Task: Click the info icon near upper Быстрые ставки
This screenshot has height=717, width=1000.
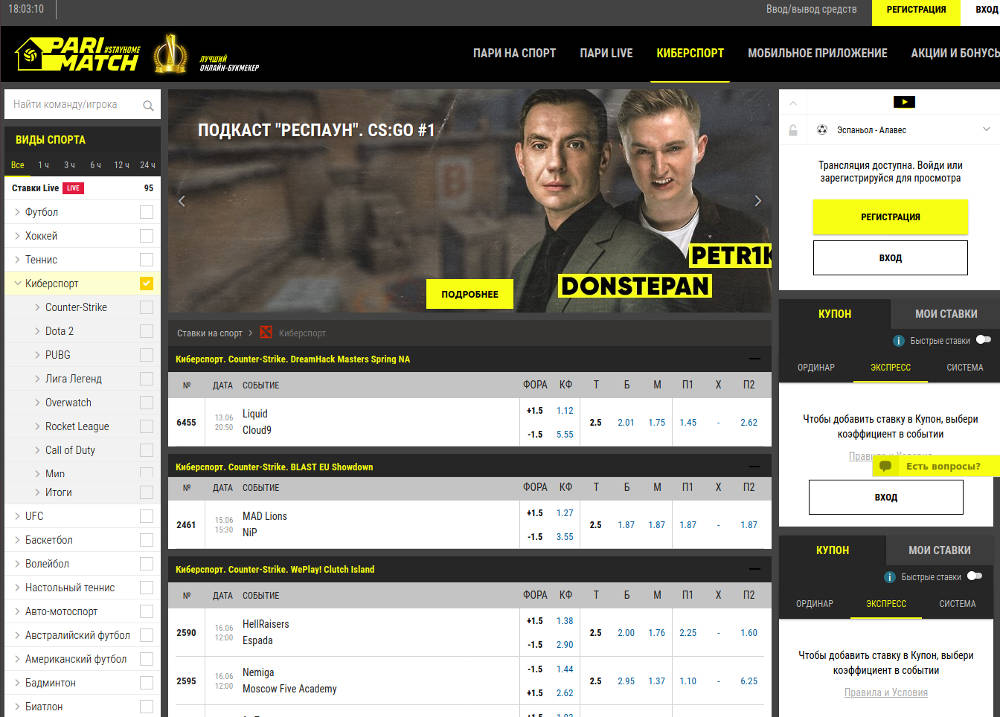Action: click(899, 341)
